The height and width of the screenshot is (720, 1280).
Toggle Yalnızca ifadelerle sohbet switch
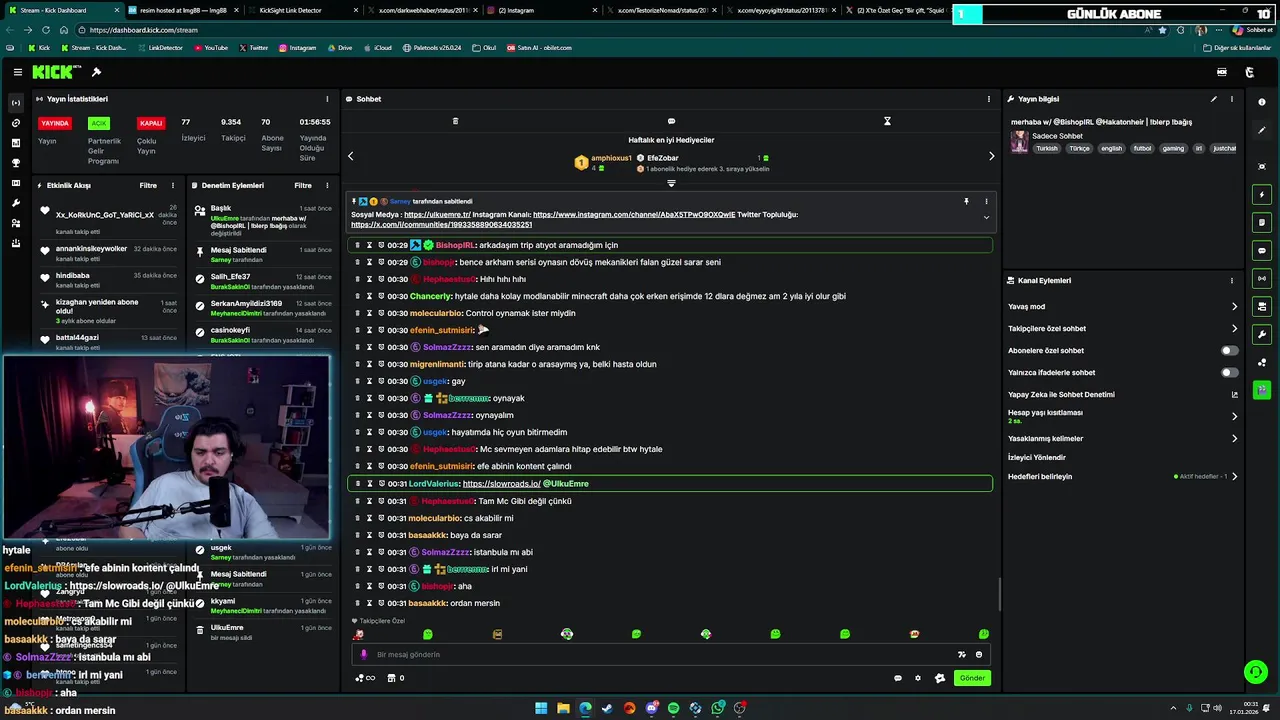(x=1229, y=373)
